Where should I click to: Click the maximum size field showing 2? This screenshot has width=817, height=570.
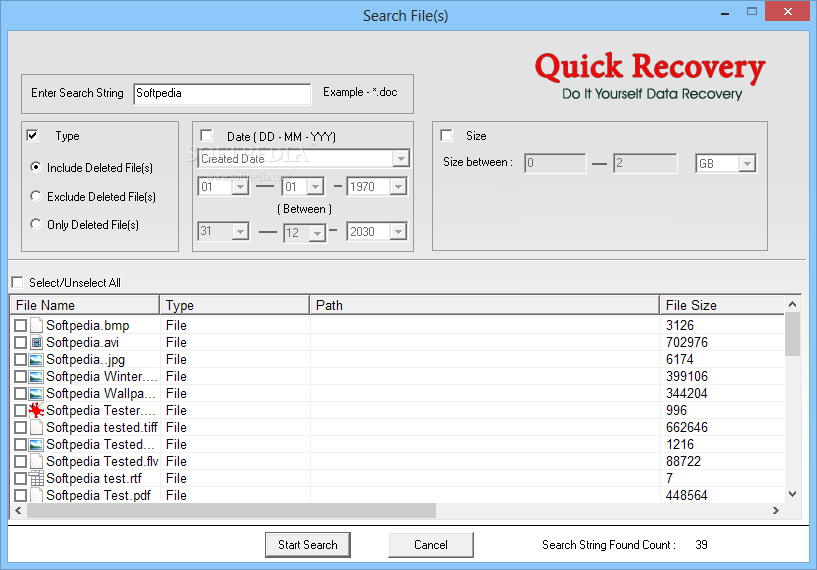point(645,163)
